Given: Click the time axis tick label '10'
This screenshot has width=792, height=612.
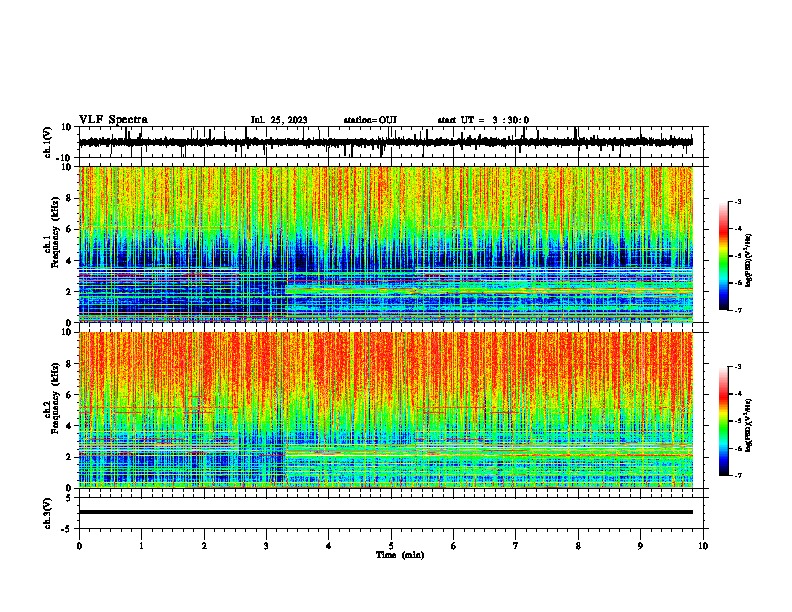Looking at the screenshot, I should tap(703, 546).
